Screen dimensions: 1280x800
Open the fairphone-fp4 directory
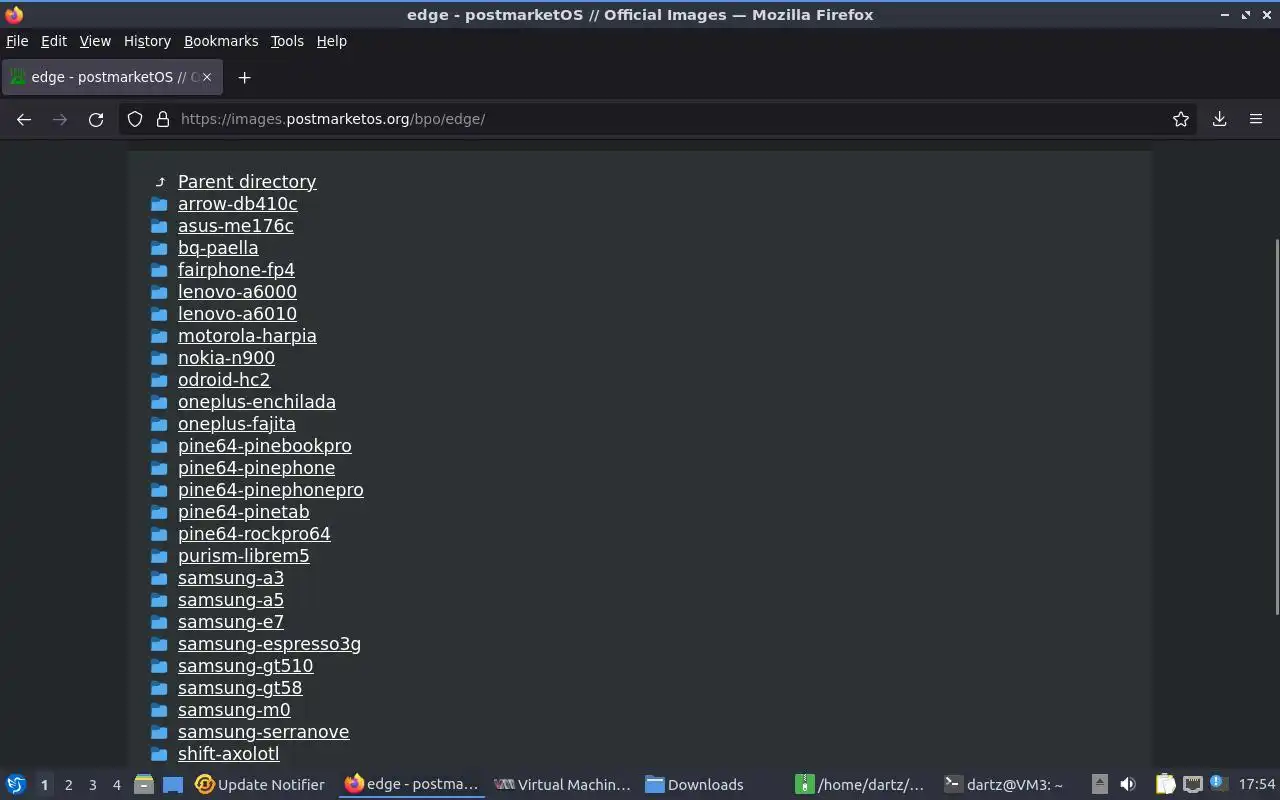(236, 270)
